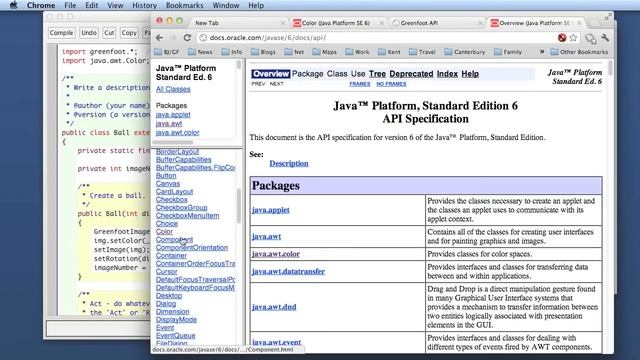Click the Help link in Javadoc navbar
This screenshot has width=640, height=360.
[x=470, y=74]
